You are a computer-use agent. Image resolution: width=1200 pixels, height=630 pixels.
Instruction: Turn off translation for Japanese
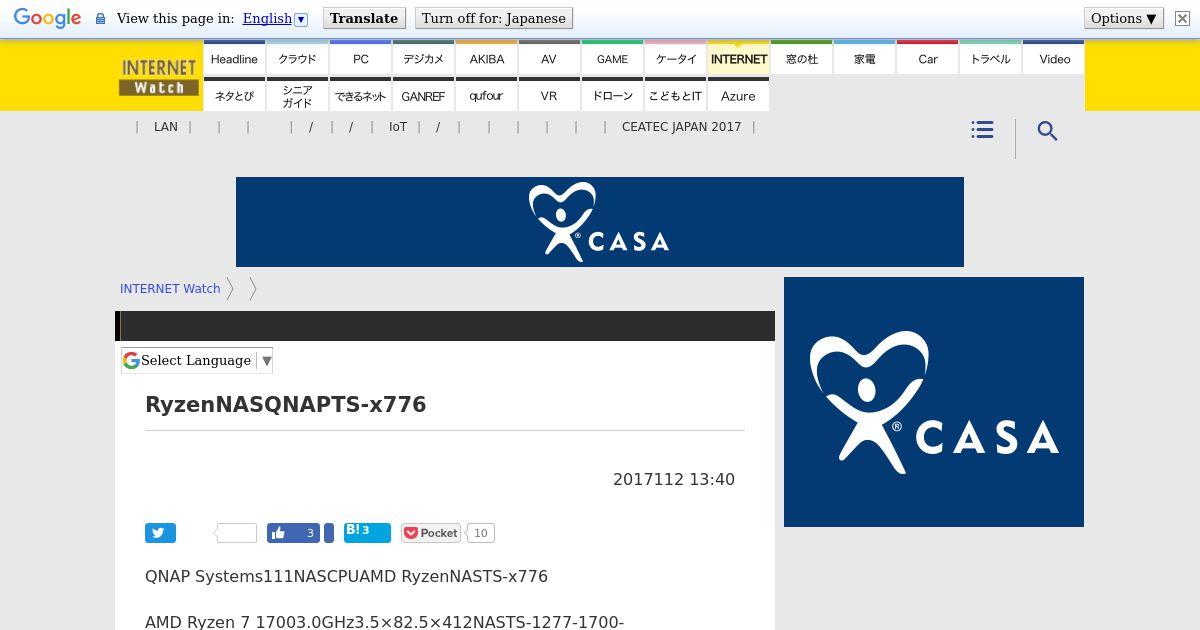coord(494,18)
